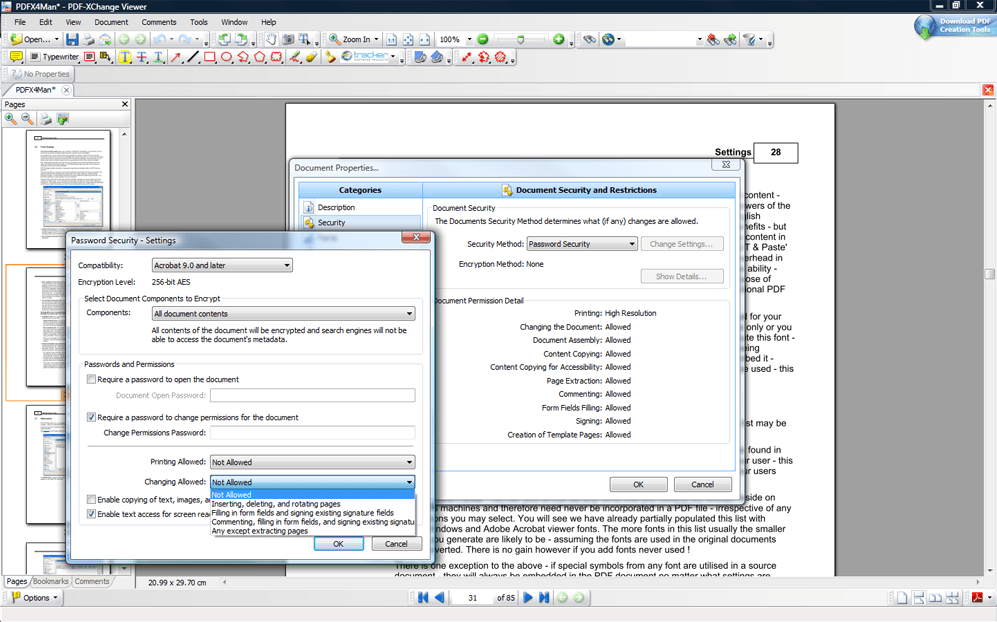
Task: Select the Typewriter tool
Action: (x=55, y=56)
